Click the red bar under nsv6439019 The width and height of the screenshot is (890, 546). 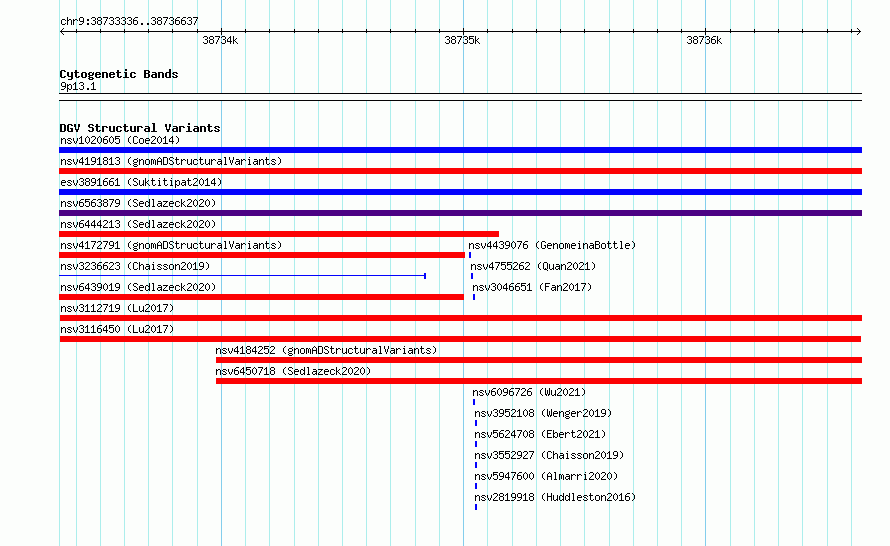pos(261,297)
